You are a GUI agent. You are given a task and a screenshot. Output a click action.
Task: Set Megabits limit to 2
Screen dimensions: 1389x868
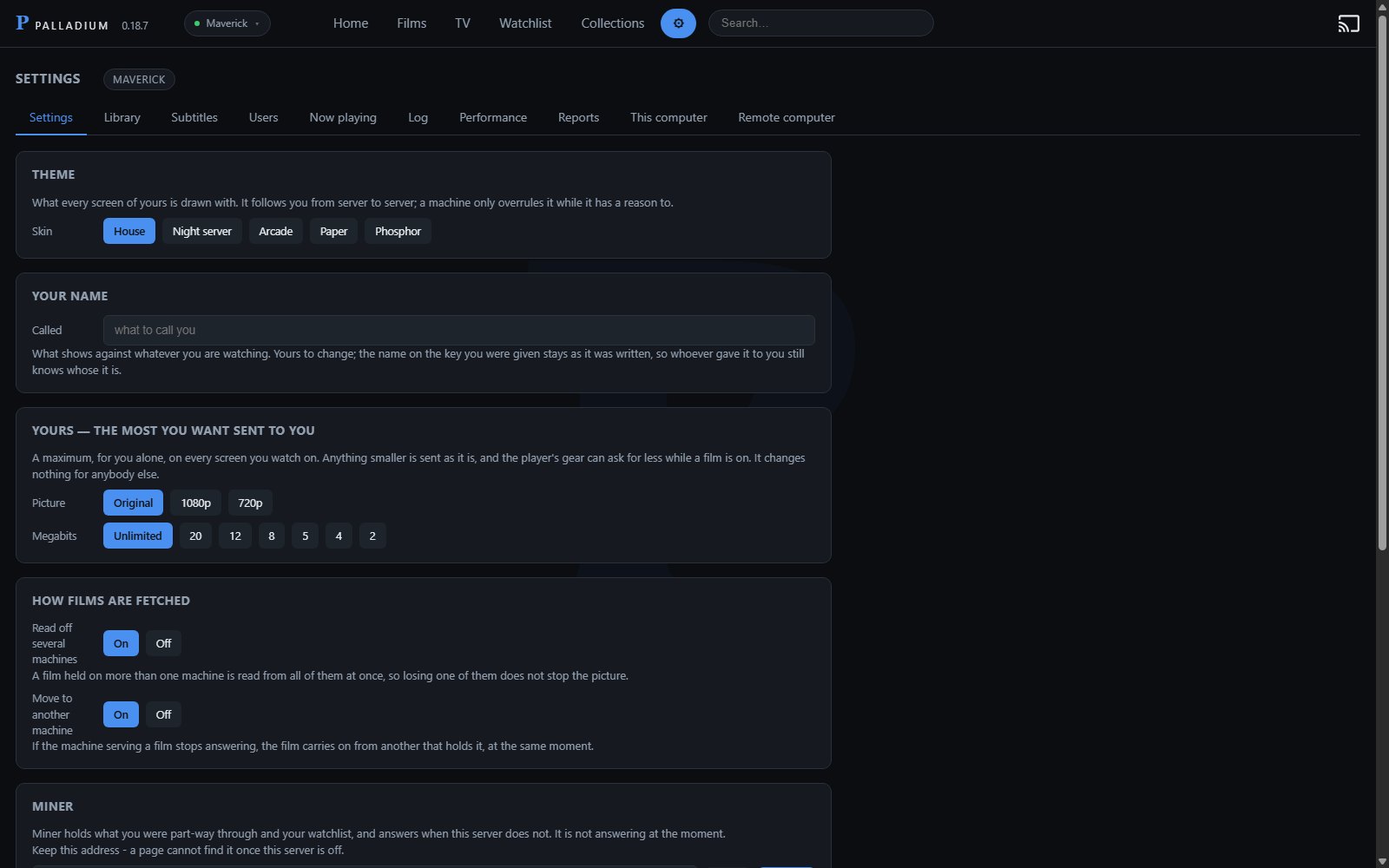tap(372, 536)
